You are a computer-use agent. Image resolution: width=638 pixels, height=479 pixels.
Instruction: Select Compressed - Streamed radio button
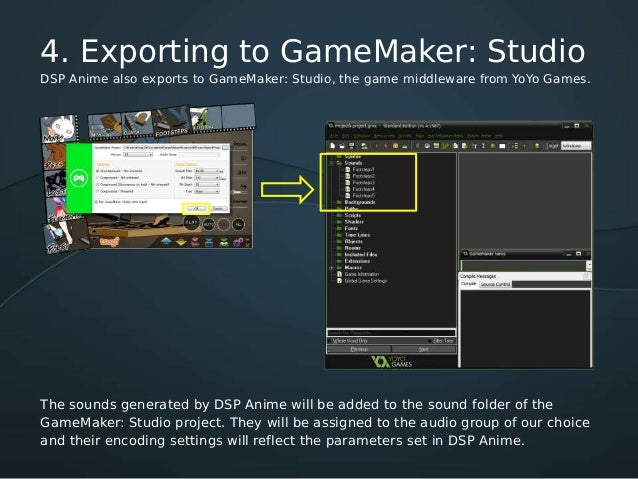tap(97, 191)
